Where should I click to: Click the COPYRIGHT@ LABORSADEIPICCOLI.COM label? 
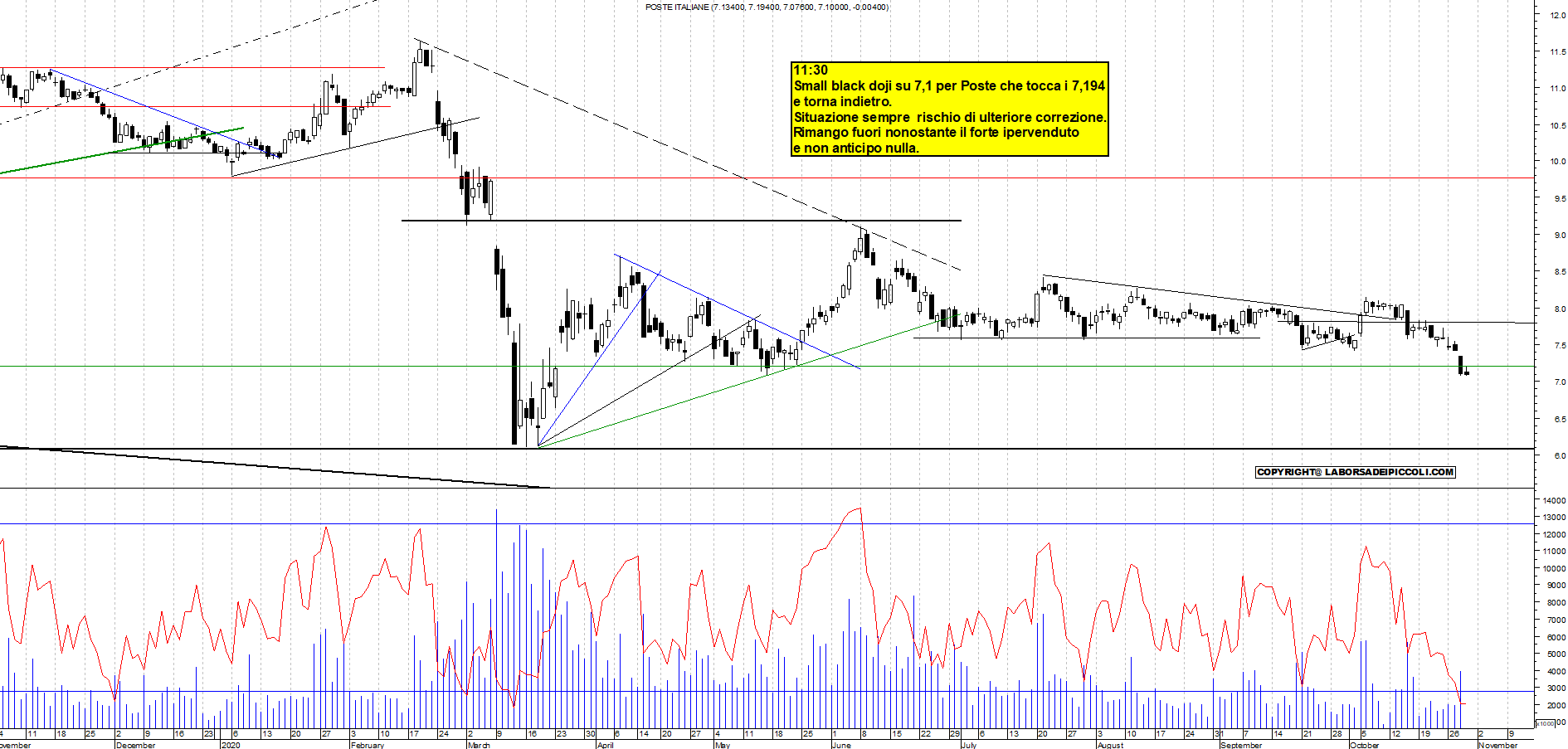pos(1356,472)
